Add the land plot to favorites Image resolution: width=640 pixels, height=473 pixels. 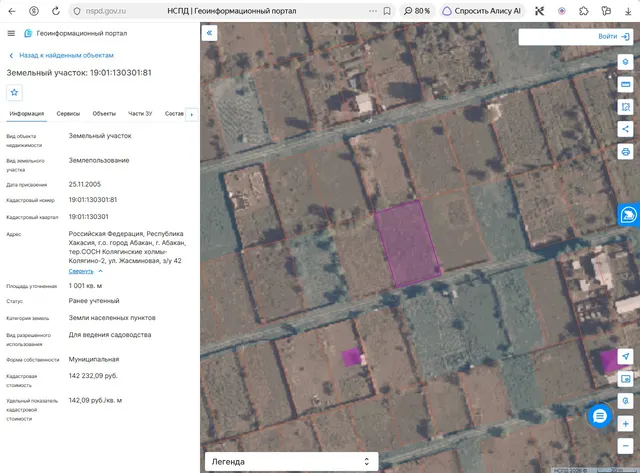pos(14,92)
